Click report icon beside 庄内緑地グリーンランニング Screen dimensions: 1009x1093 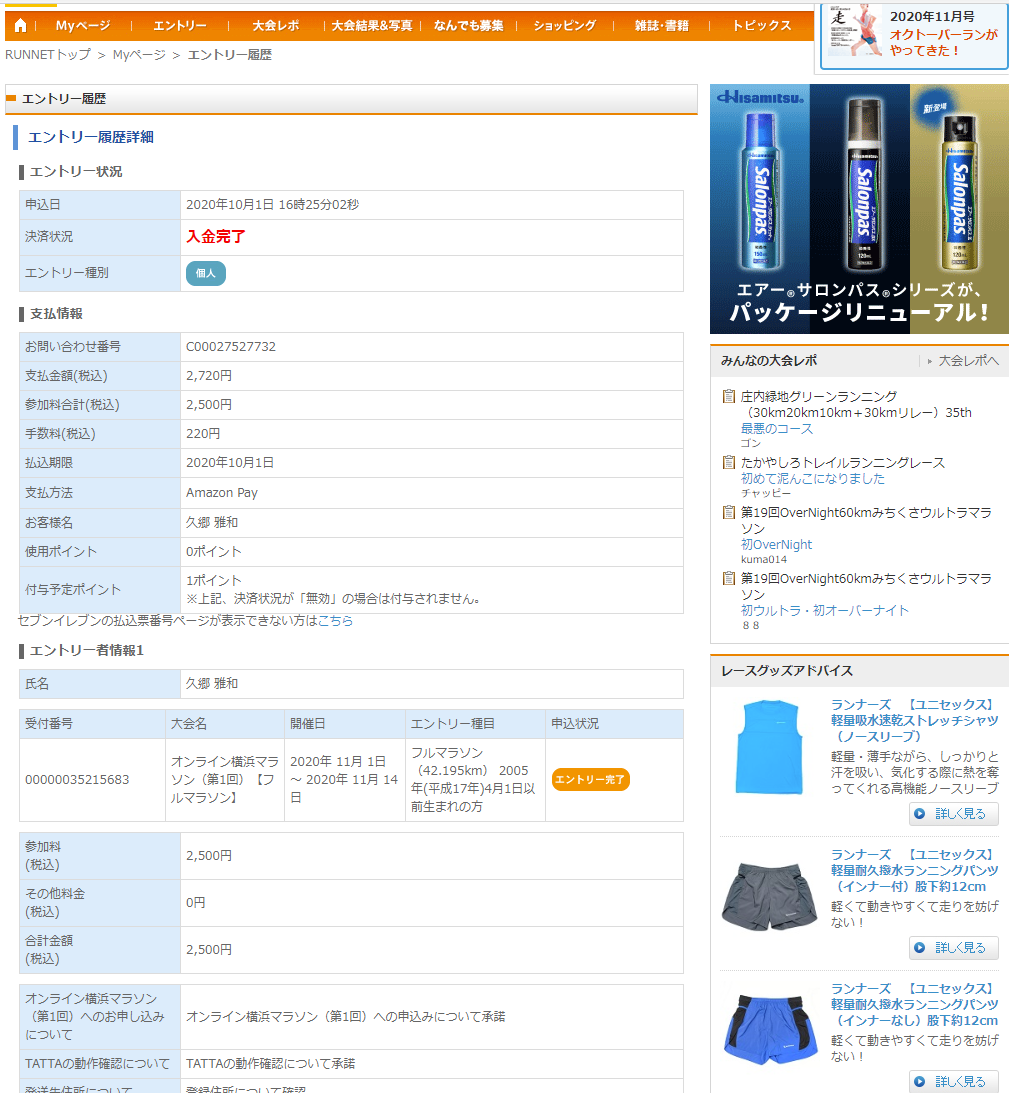pos(729,396)
